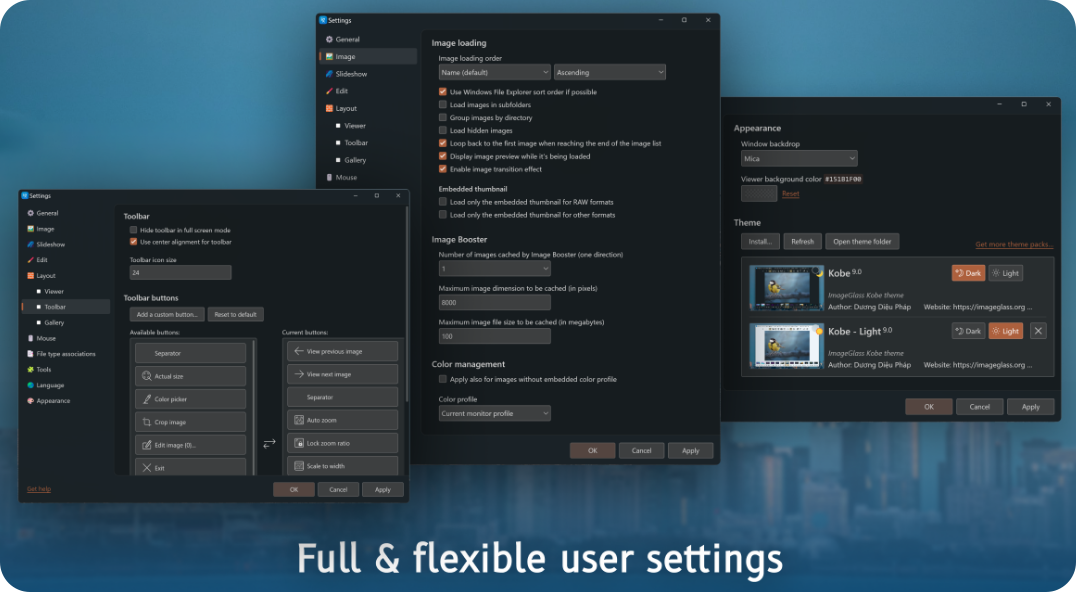The image size is (1076, 592).
Task: Click Layout icon in Toolbar settings window sidebar
Action: point(30,276)
